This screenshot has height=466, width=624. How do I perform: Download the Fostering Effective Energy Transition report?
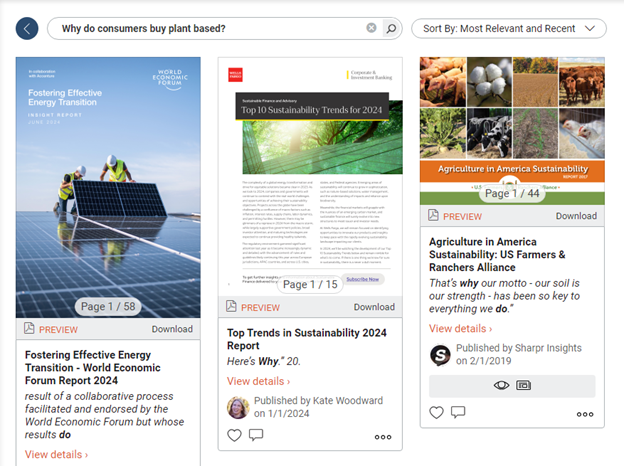[172, 329]
